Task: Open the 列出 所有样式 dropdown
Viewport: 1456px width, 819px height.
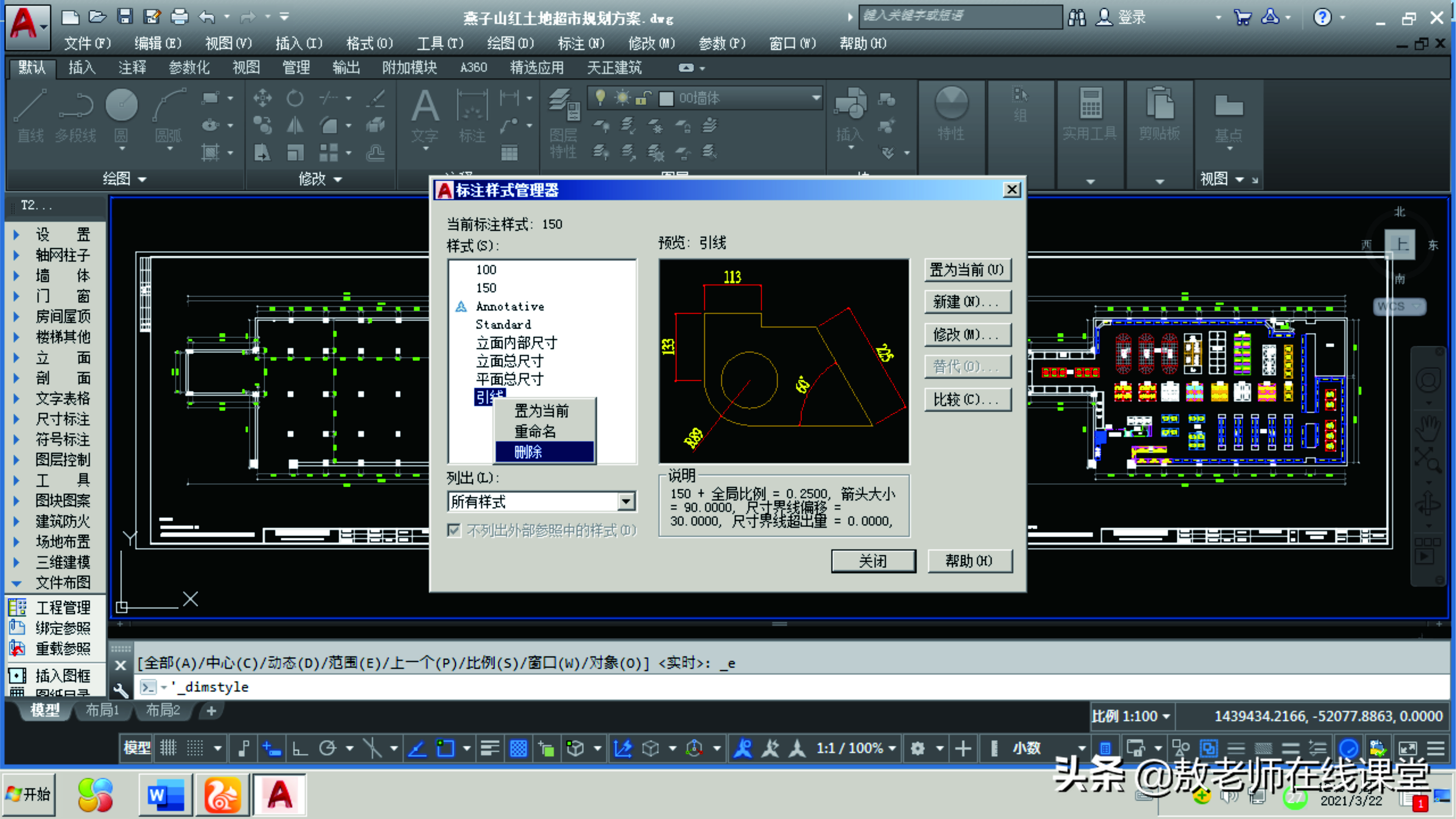Action: (626, 501)
